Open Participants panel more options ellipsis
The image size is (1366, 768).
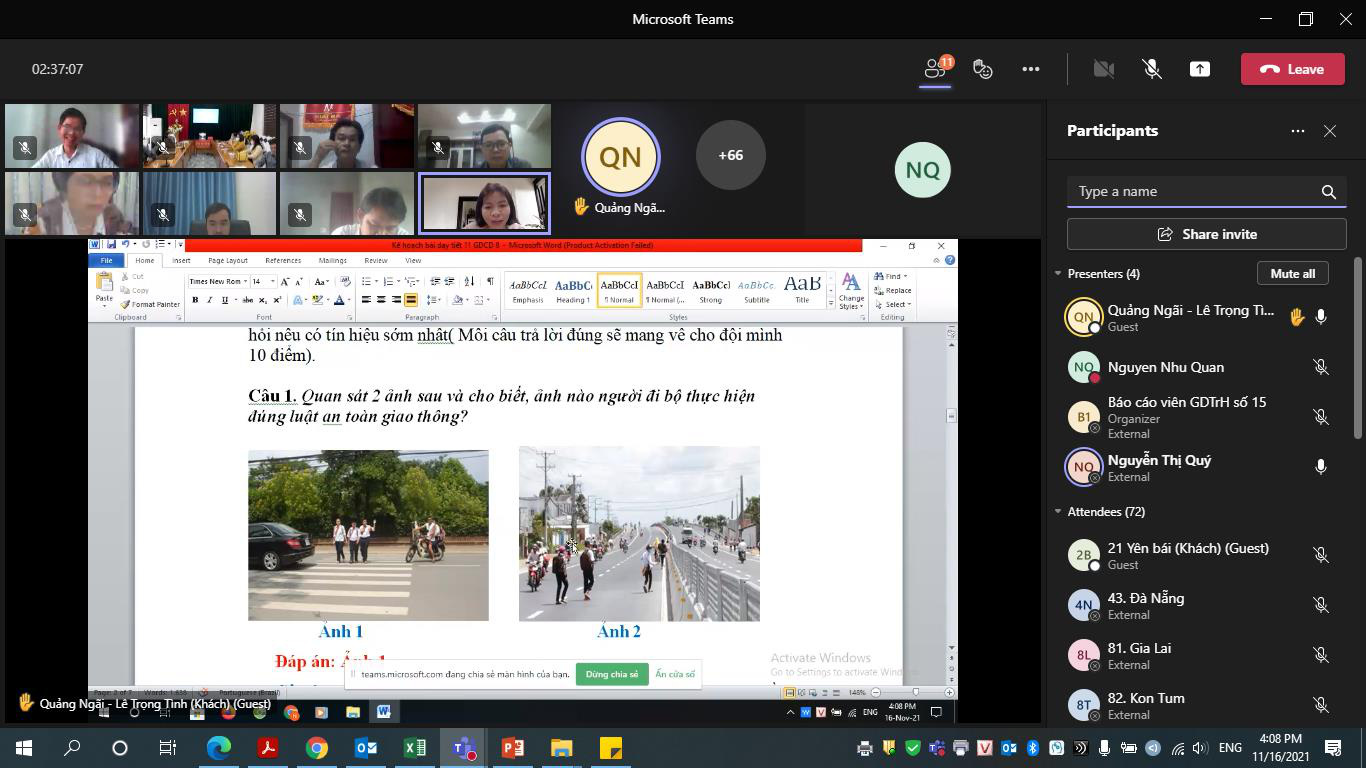coord(1298,131)
